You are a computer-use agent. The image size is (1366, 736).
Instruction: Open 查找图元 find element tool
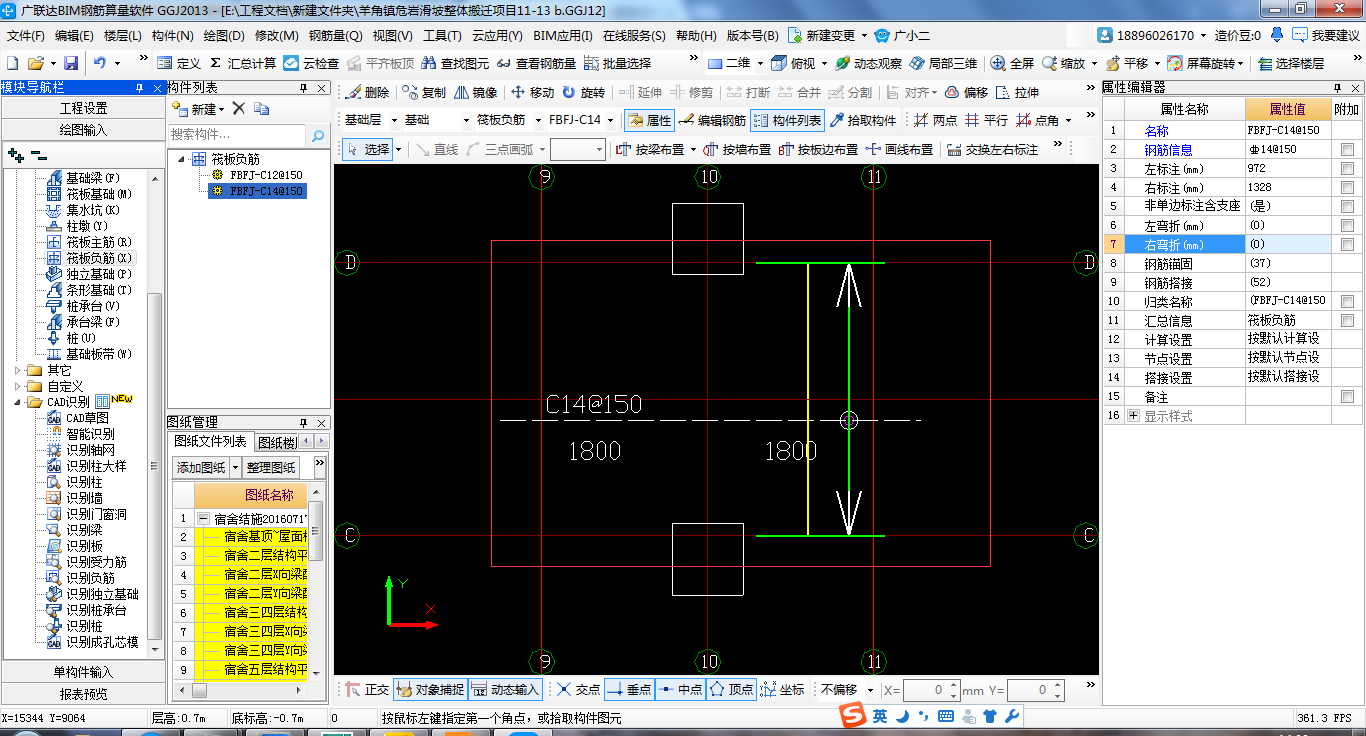455,63
